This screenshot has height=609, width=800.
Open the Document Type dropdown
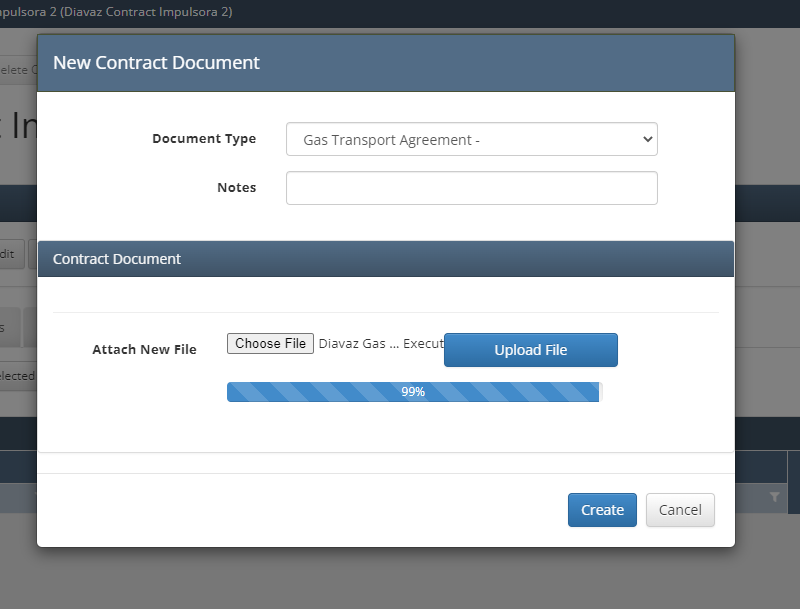click(x=470, y=140)
